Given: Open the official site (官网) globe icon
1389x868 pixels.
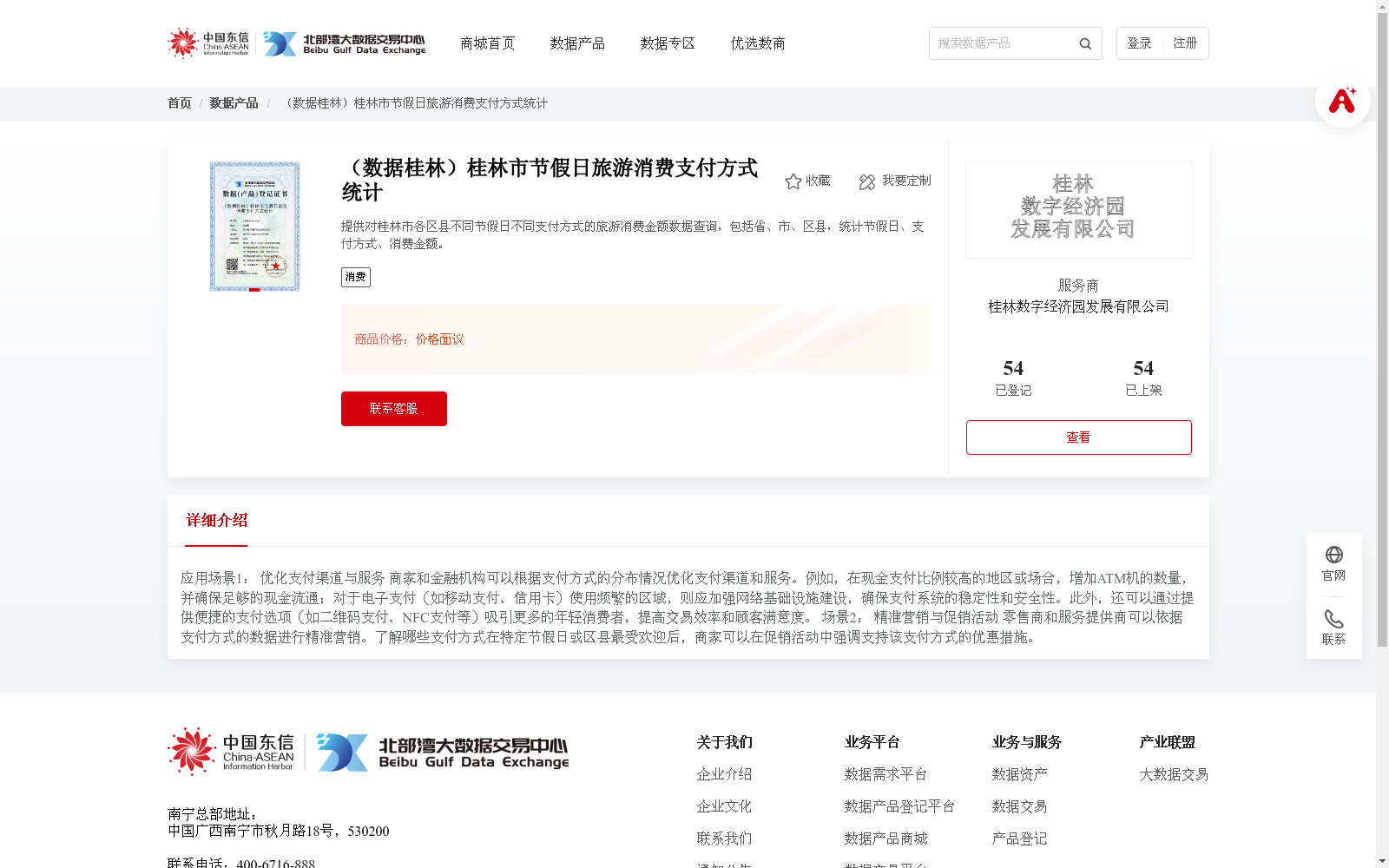Looking at the screenshot, I should [x=1333, y=555].
